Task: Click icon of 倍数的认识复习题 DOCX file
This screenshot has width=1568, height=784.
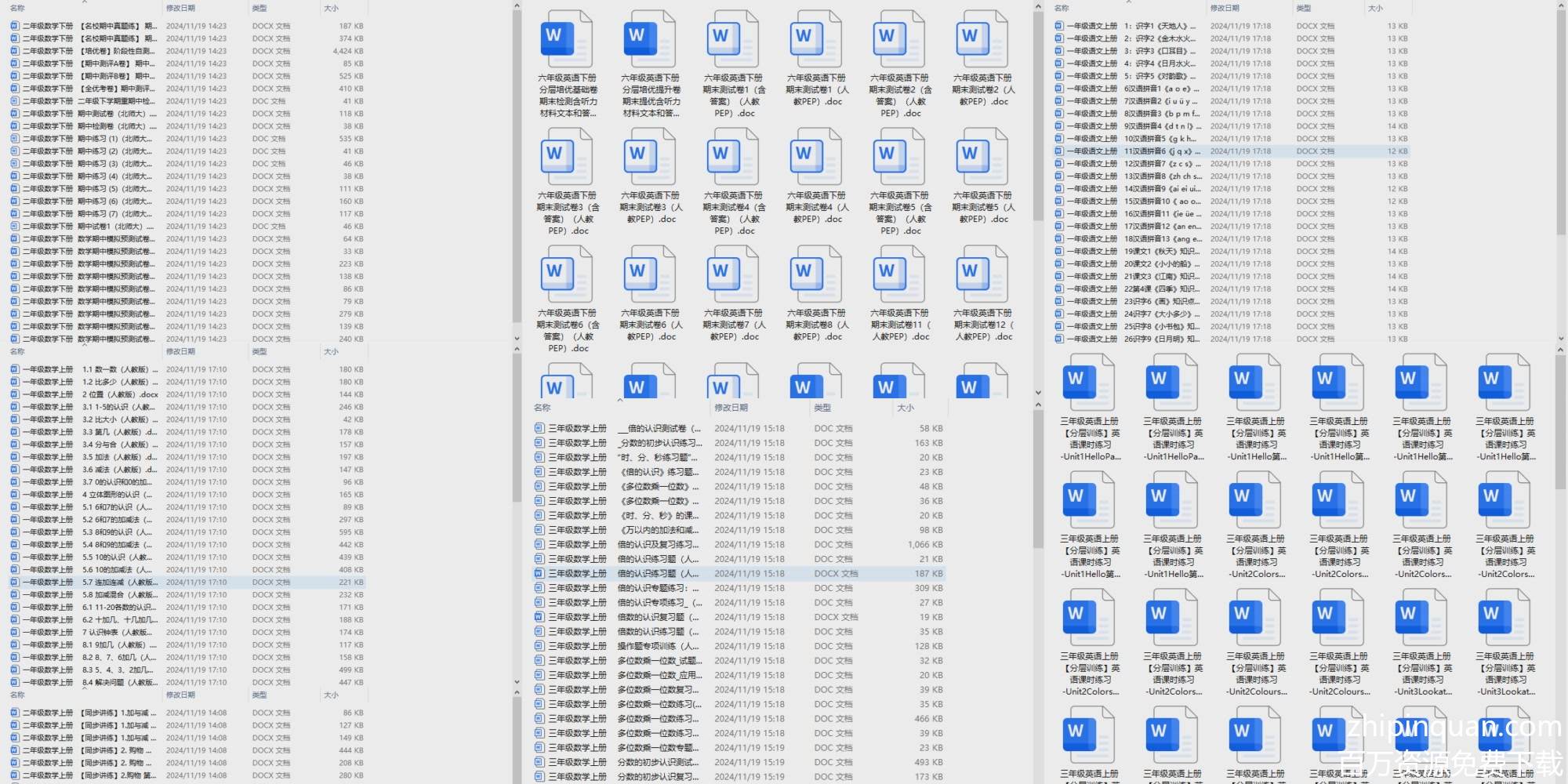Action: (x=539, y=617)
